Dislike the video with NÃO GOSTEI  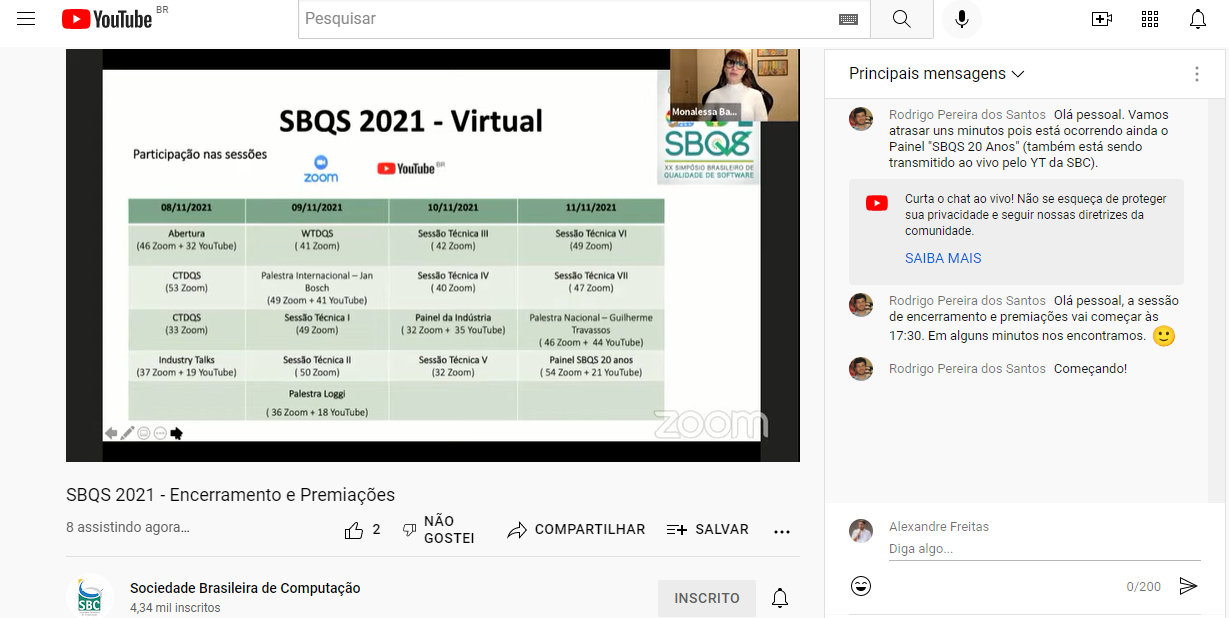pyautogui.click(x=438, y=530)
